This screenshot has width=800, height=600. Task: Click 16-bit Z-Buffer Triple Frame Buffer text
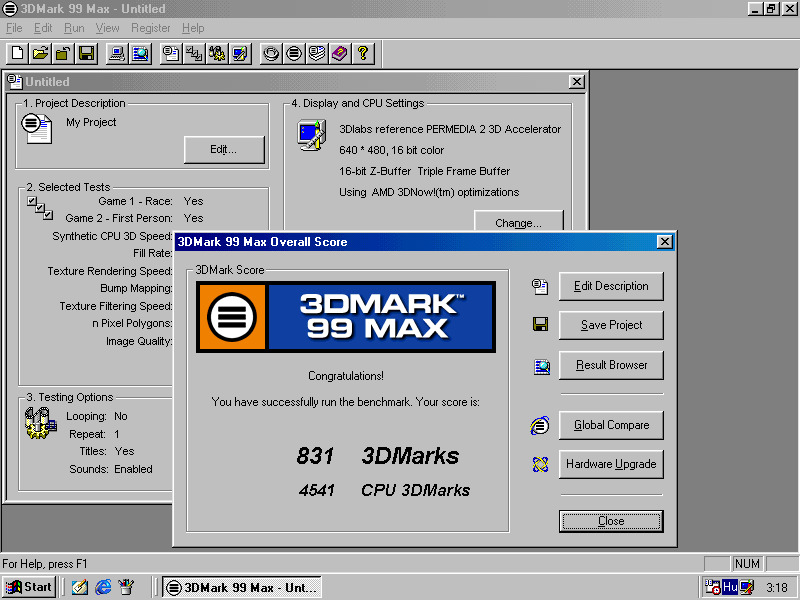[424, 171]
